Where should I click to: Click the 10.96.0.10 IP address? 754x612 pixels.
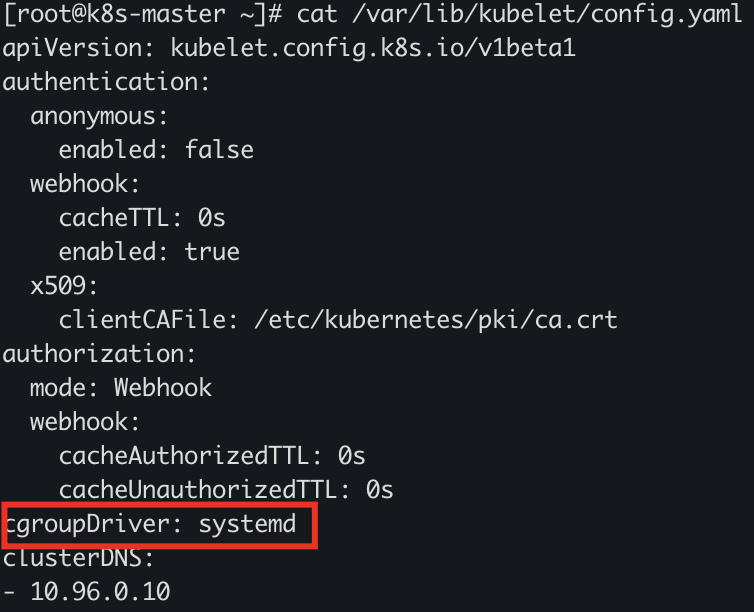(100, 592)
